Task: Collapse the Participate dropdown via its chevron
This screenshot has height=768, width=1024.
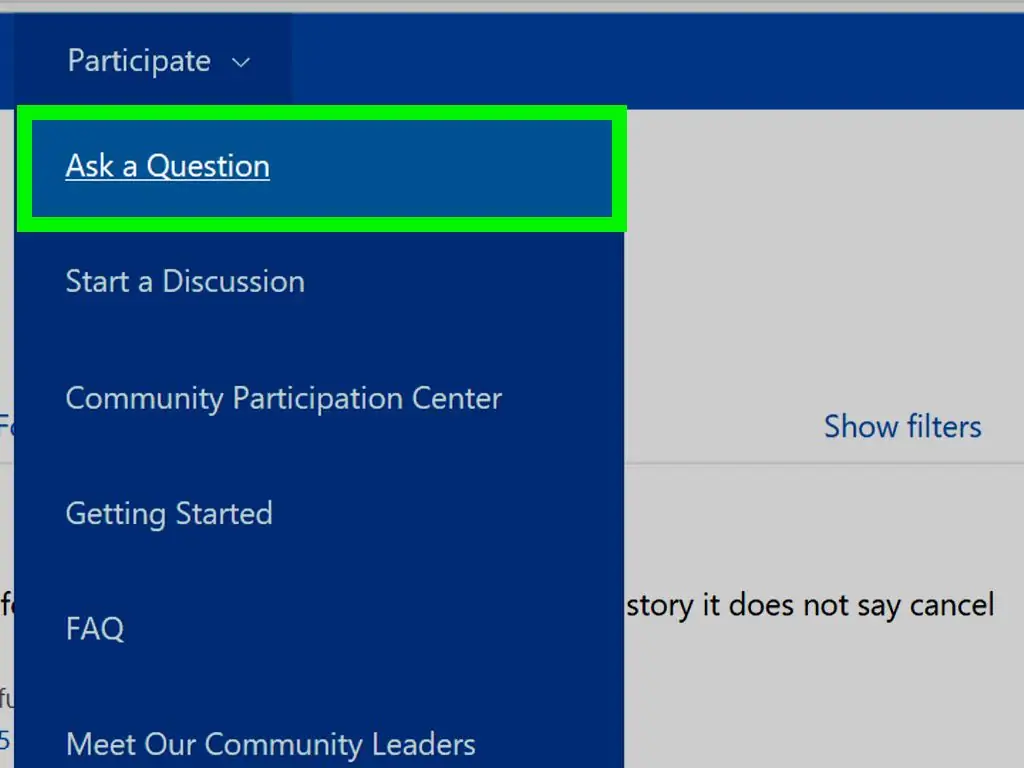Action: pos(239,62)
